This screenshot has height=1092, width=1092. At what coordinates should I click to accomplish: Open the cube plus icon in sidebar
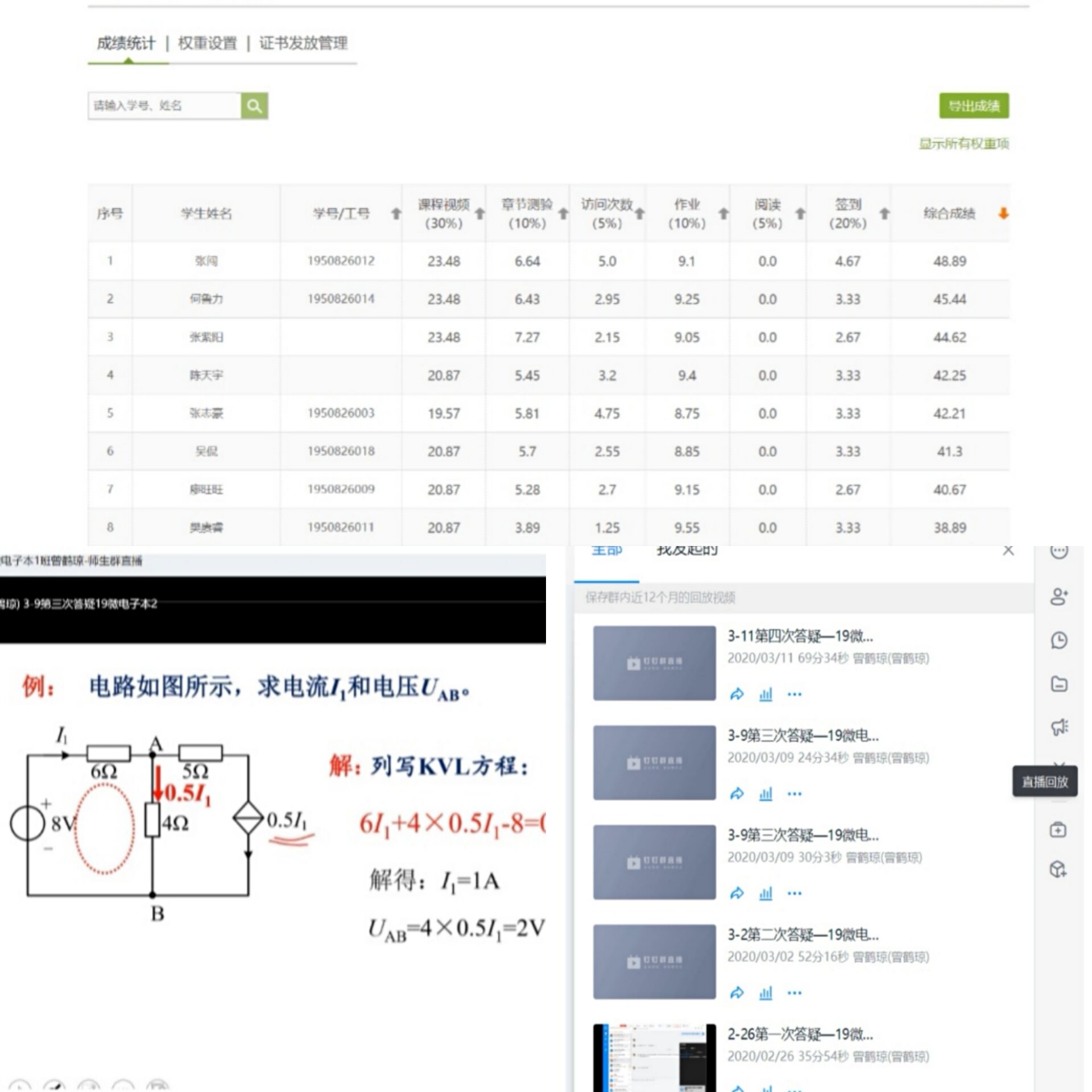coord(1057,870)
